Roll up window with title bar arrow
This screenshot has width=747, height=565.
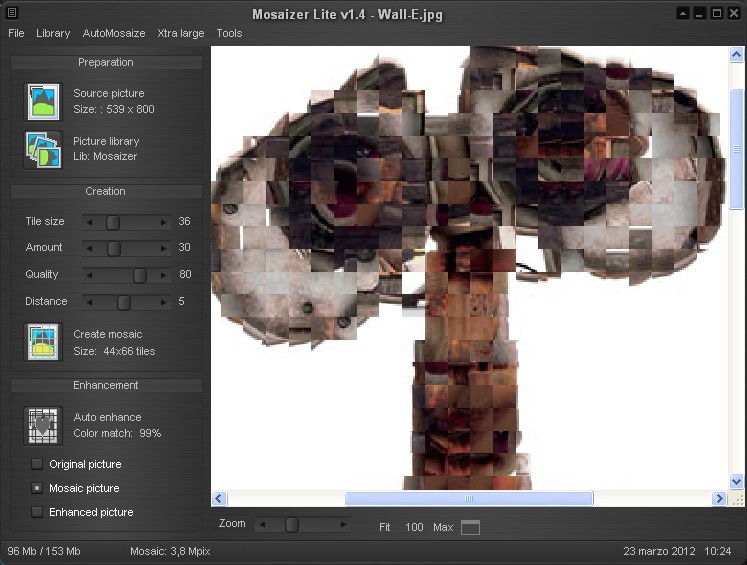(x=683, y=13)
